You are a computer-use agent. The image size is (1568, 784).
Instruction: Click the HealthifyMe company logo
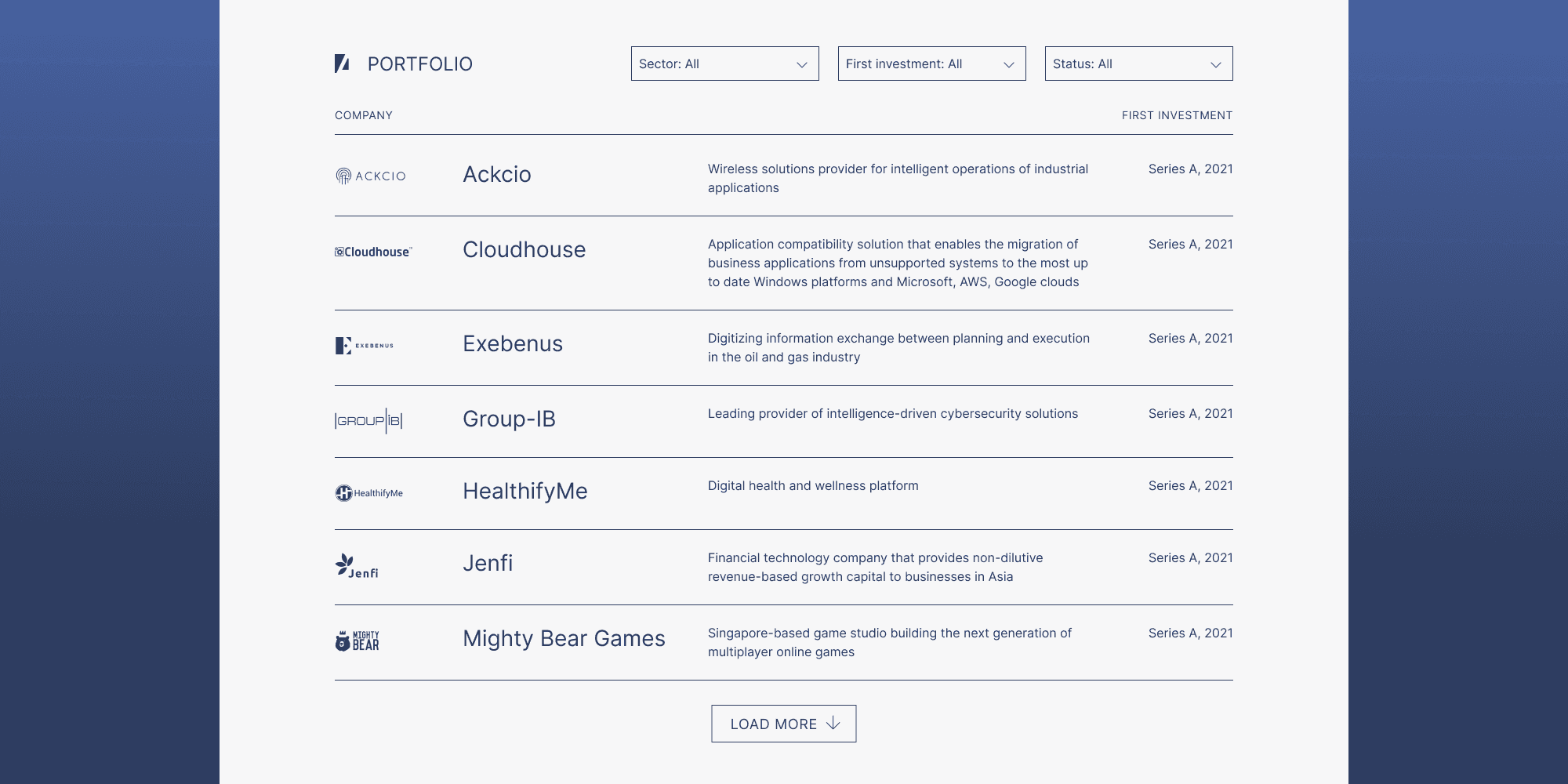pos(369,493)
